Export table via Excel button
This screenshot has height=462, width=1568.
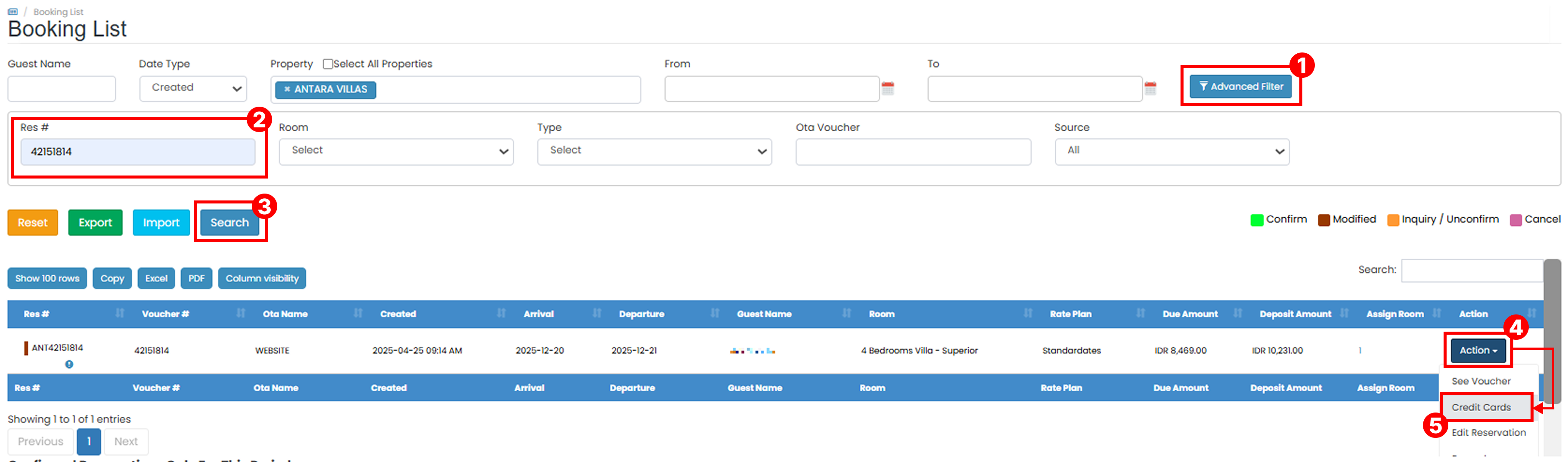click(x=156, y=278)
